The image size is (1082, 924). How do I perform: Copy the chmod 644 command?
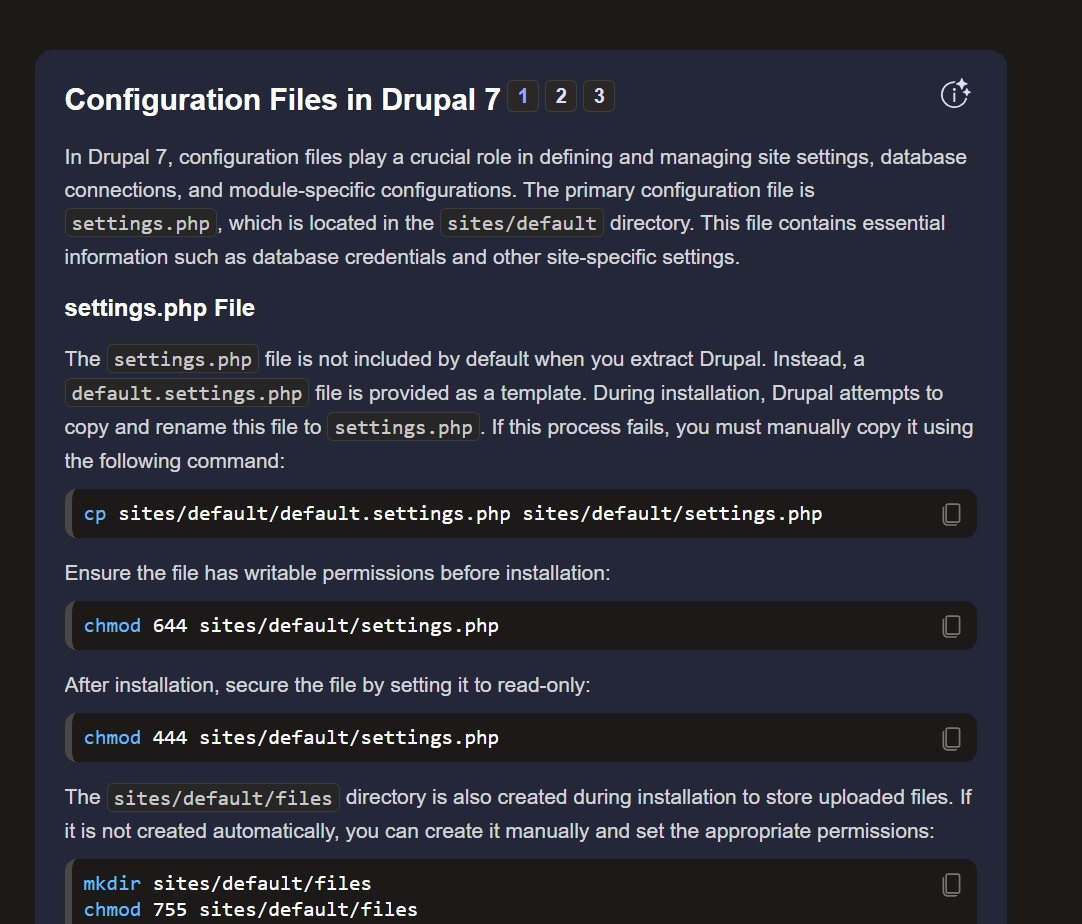pyautogui.click(x=952, y=626)
